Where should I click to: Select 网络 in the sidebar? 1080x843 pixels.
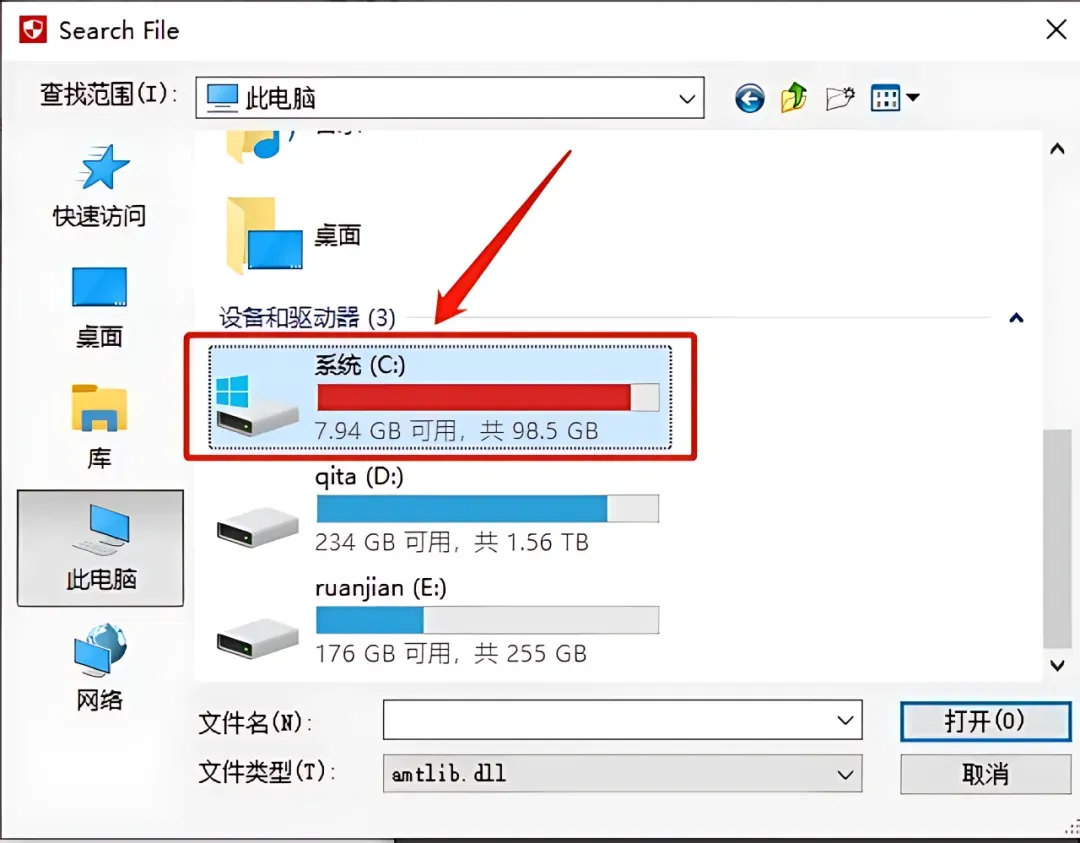[100, 667]
